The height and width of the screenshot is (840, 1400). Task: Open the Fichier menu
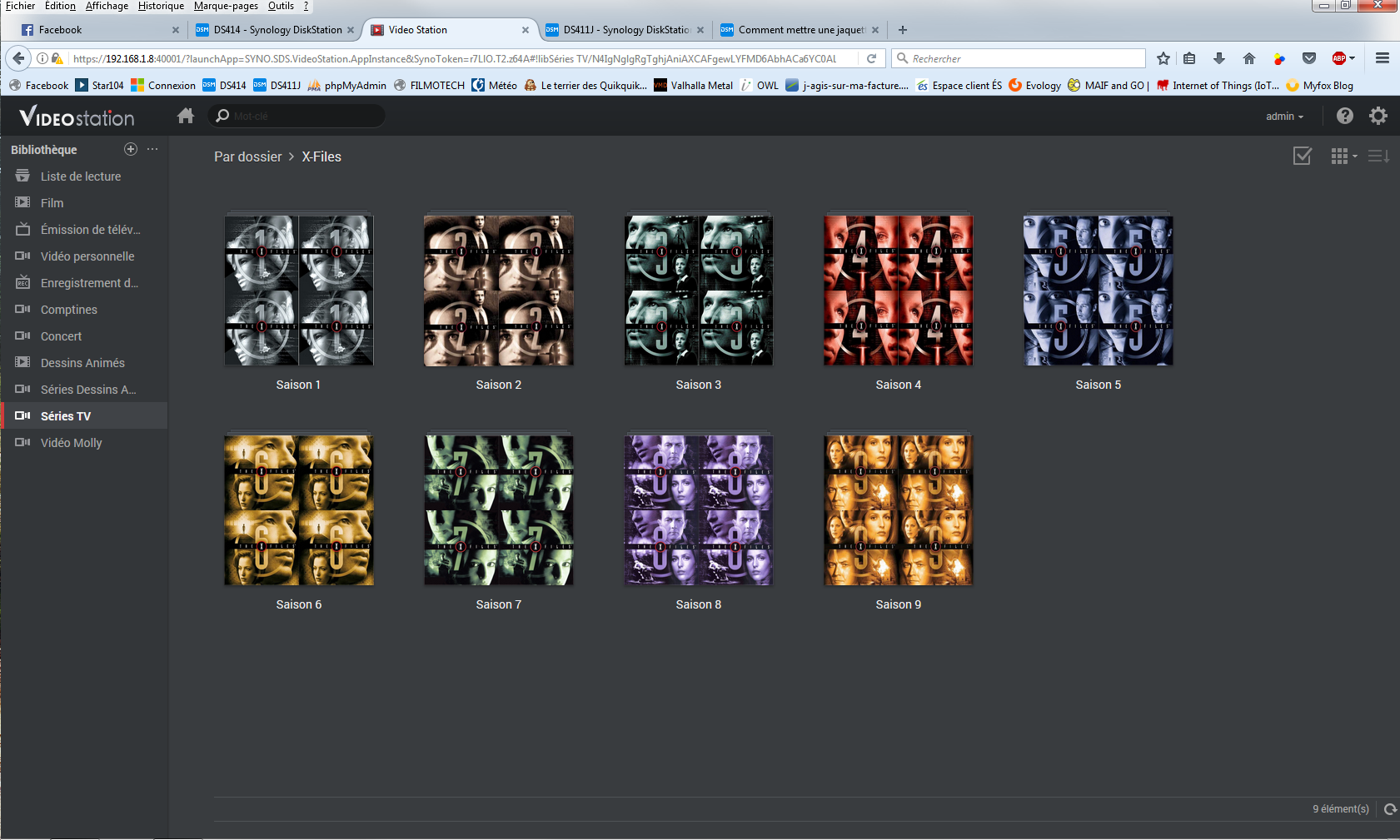(x=21, y=6)
